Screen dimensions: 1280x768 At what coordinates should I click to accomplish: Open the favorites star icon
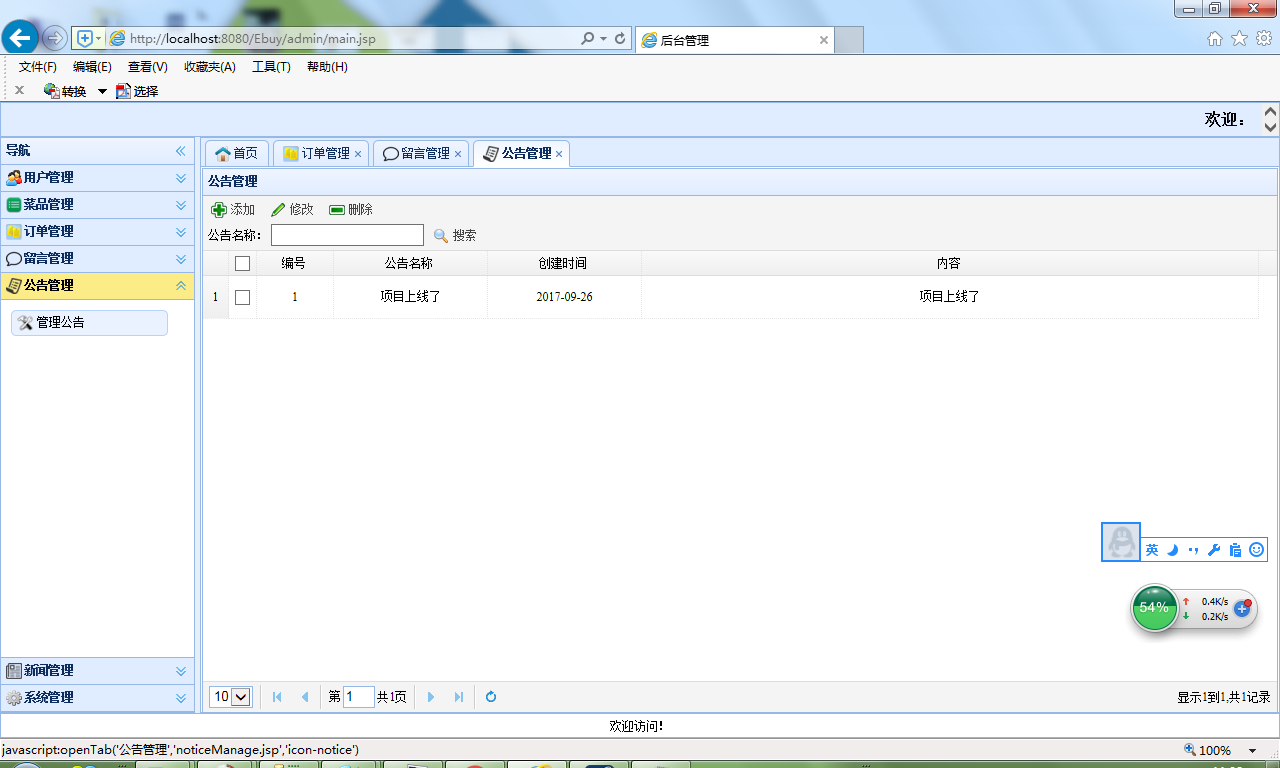tap(1239, 38)
